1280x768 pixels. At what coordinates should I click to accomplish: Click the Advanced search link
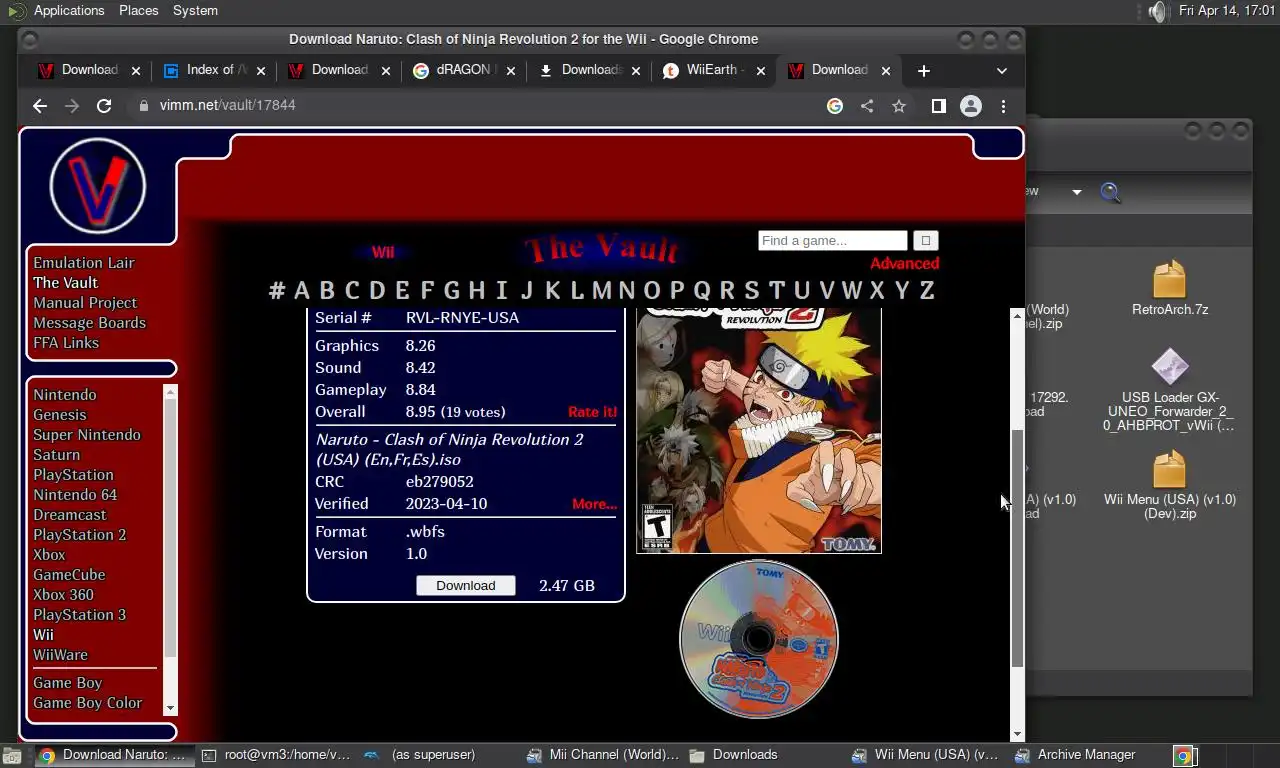click(x=904, y=264)
